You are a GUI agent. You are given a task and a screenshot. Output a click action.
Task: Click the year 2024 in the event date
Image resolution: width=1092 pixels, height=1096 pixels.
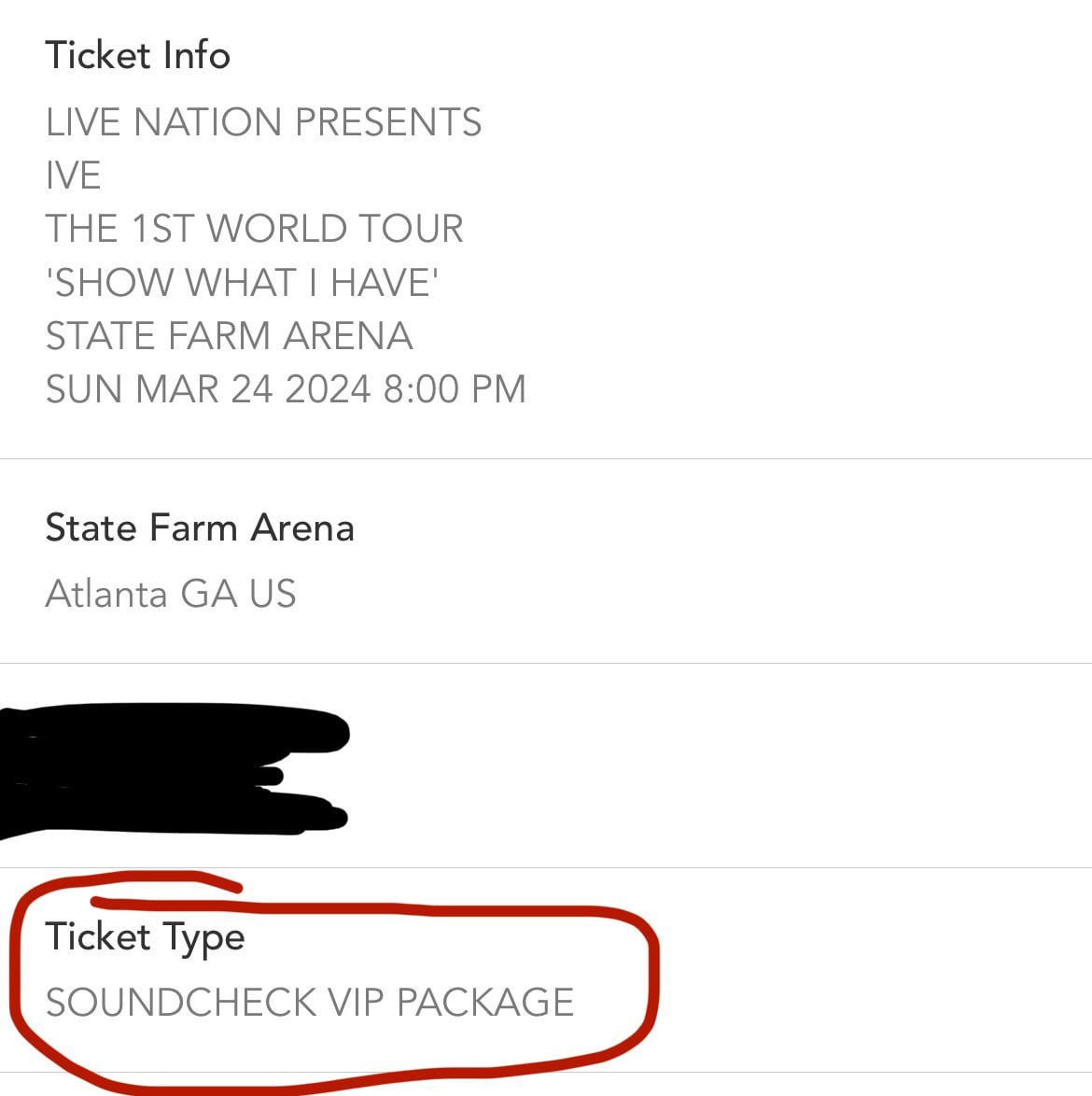[x=328, y=389]
